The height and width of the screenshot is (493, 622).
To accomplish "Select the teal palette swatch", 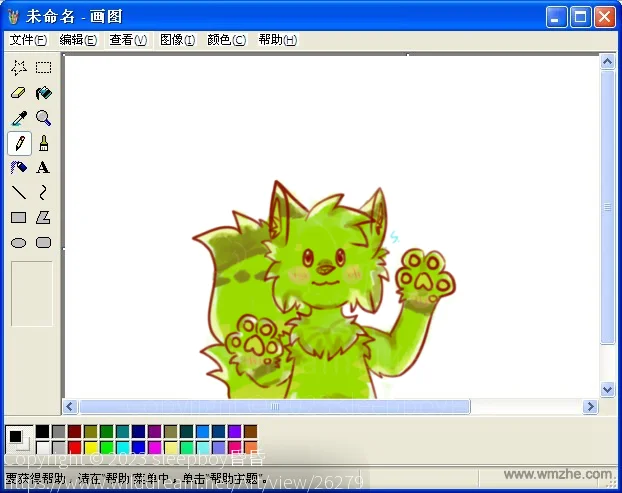I will pyautogui.click(x=123, y=432).
